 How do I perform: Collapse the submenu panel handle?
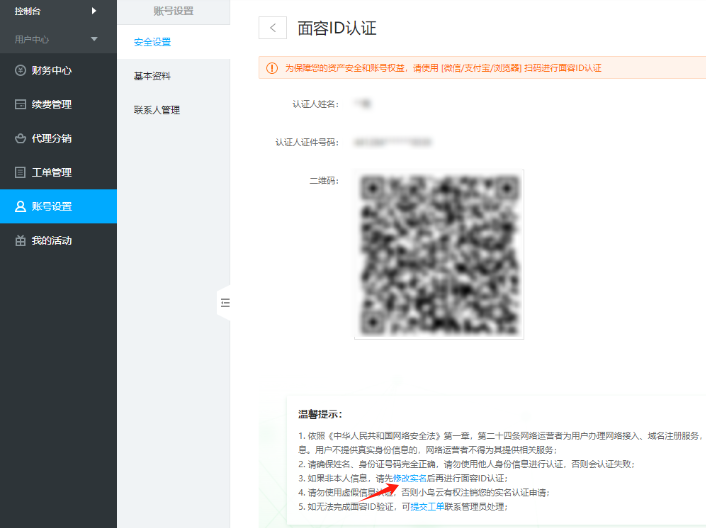(x=224, y=303)
